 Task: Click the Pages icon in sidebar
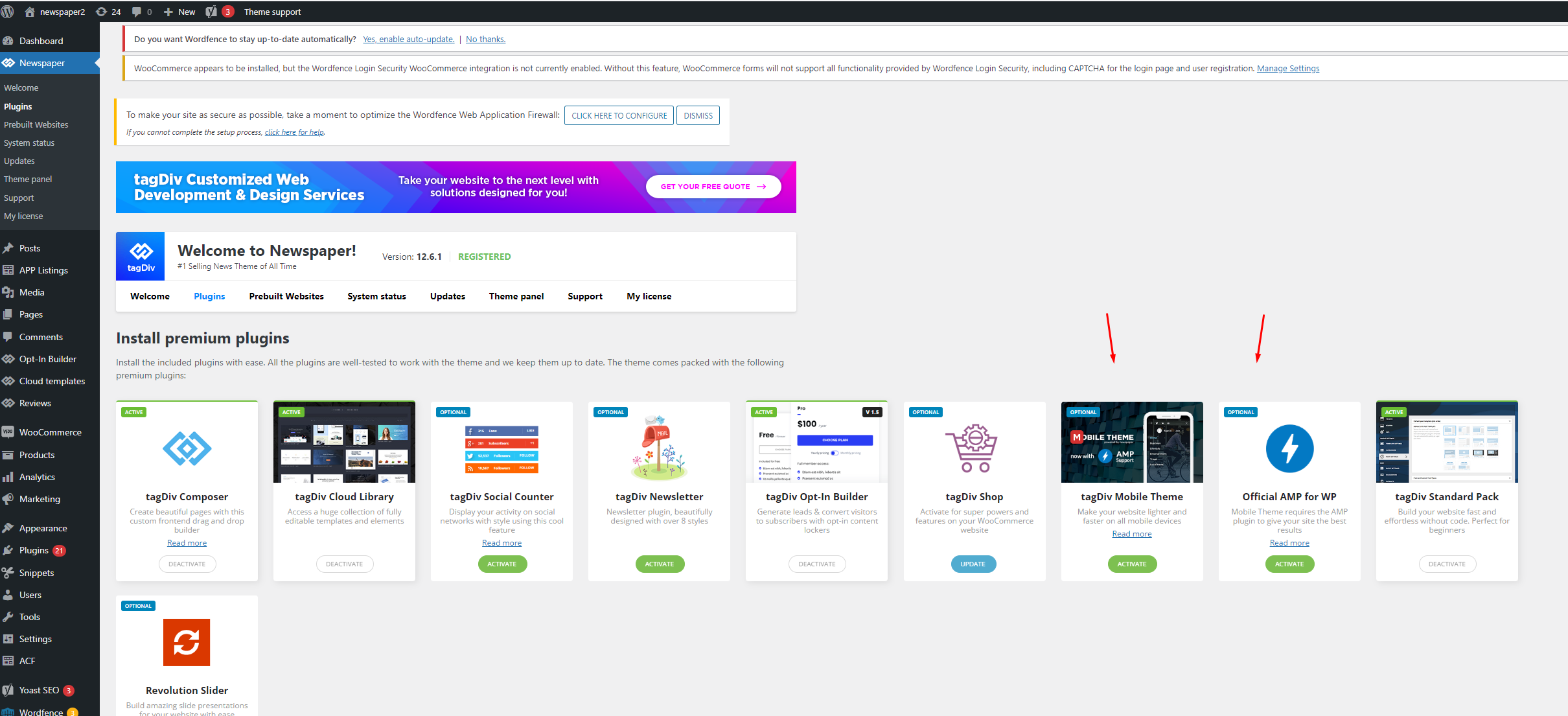8,314
